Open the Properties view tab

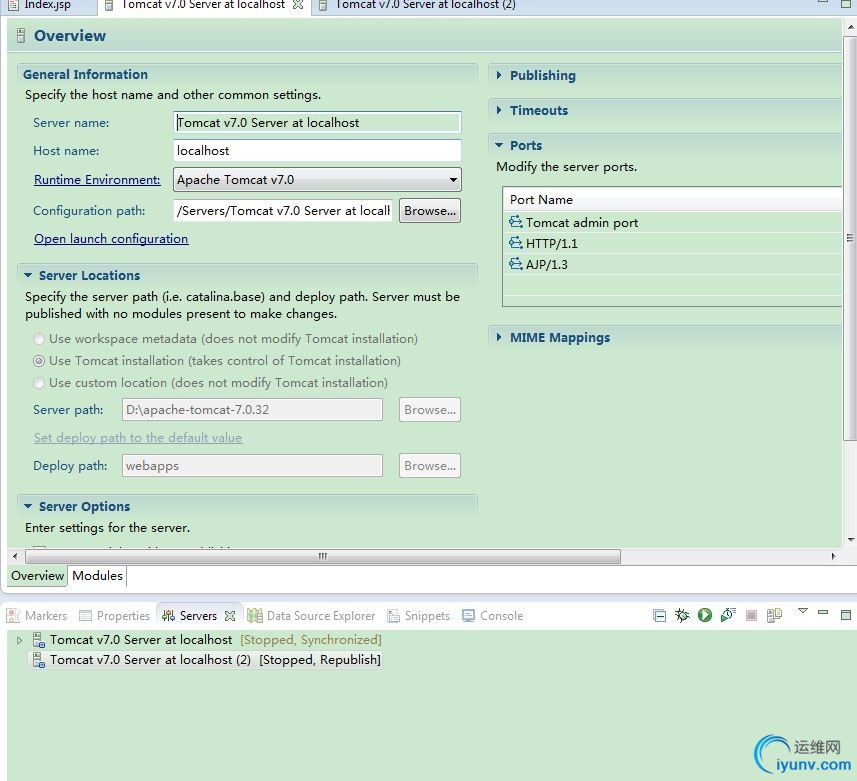tap(115, 616)
